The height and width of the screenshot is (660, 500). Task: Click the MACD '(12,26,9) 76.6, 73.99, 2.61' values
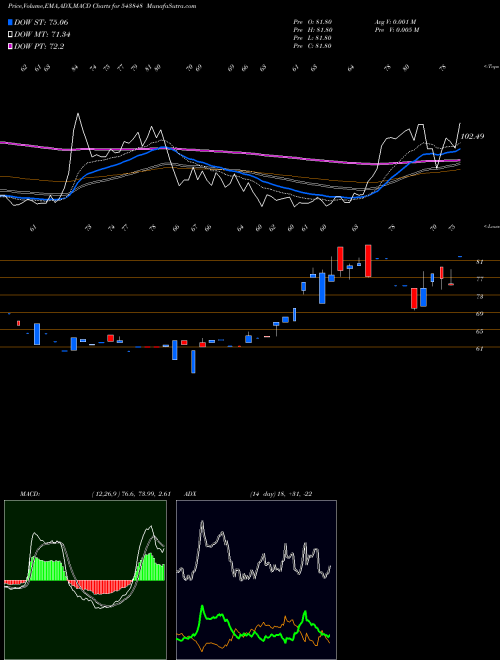(131, 494)
